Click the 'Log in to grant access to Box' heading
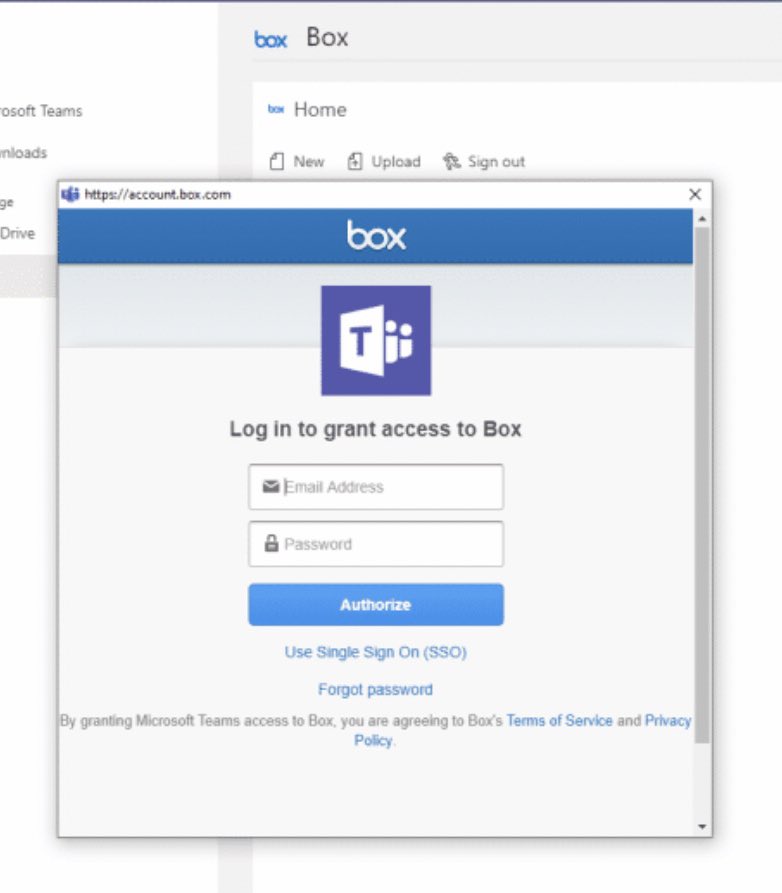This screenshot has height=893, width=782. point(375,429)
